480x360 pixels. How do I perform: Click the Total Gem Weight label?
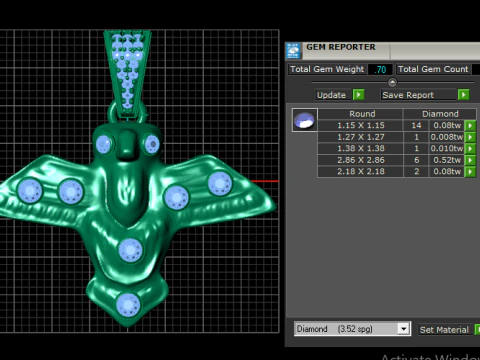[327, 69]
